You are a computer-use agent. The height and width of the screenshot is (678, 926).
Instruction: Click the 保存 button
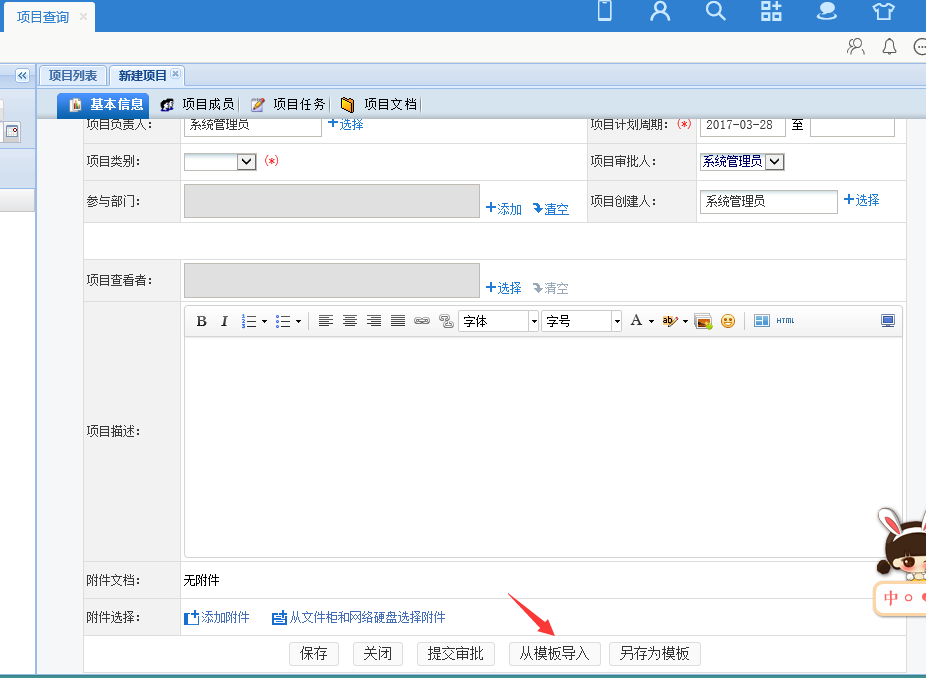pos(313,654)
